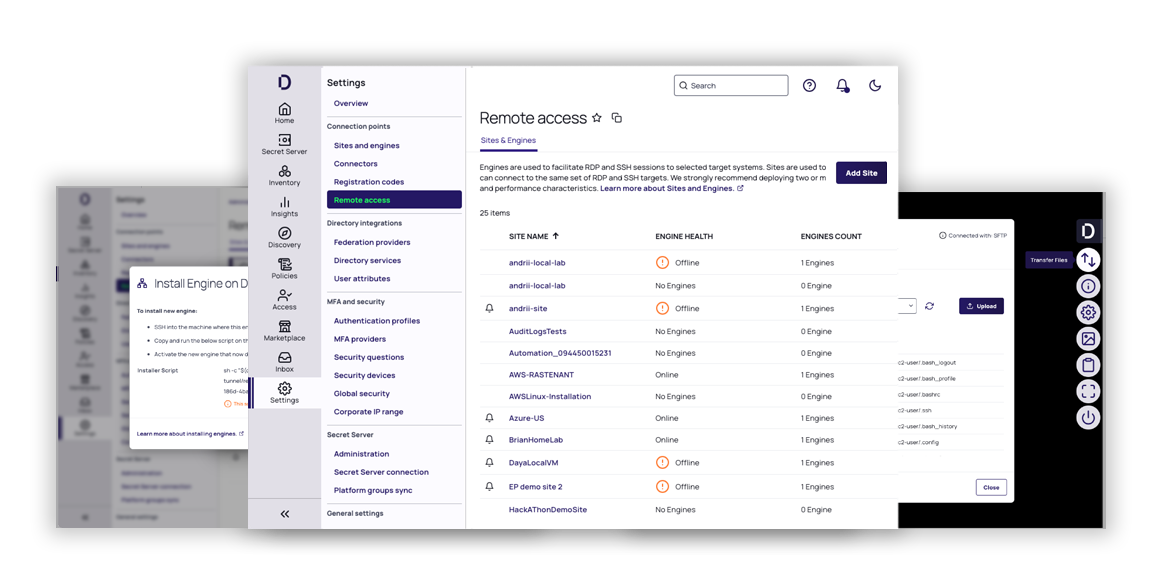Open Security questions settings item
Screen dimensions: 1149x573
[369, 357]
